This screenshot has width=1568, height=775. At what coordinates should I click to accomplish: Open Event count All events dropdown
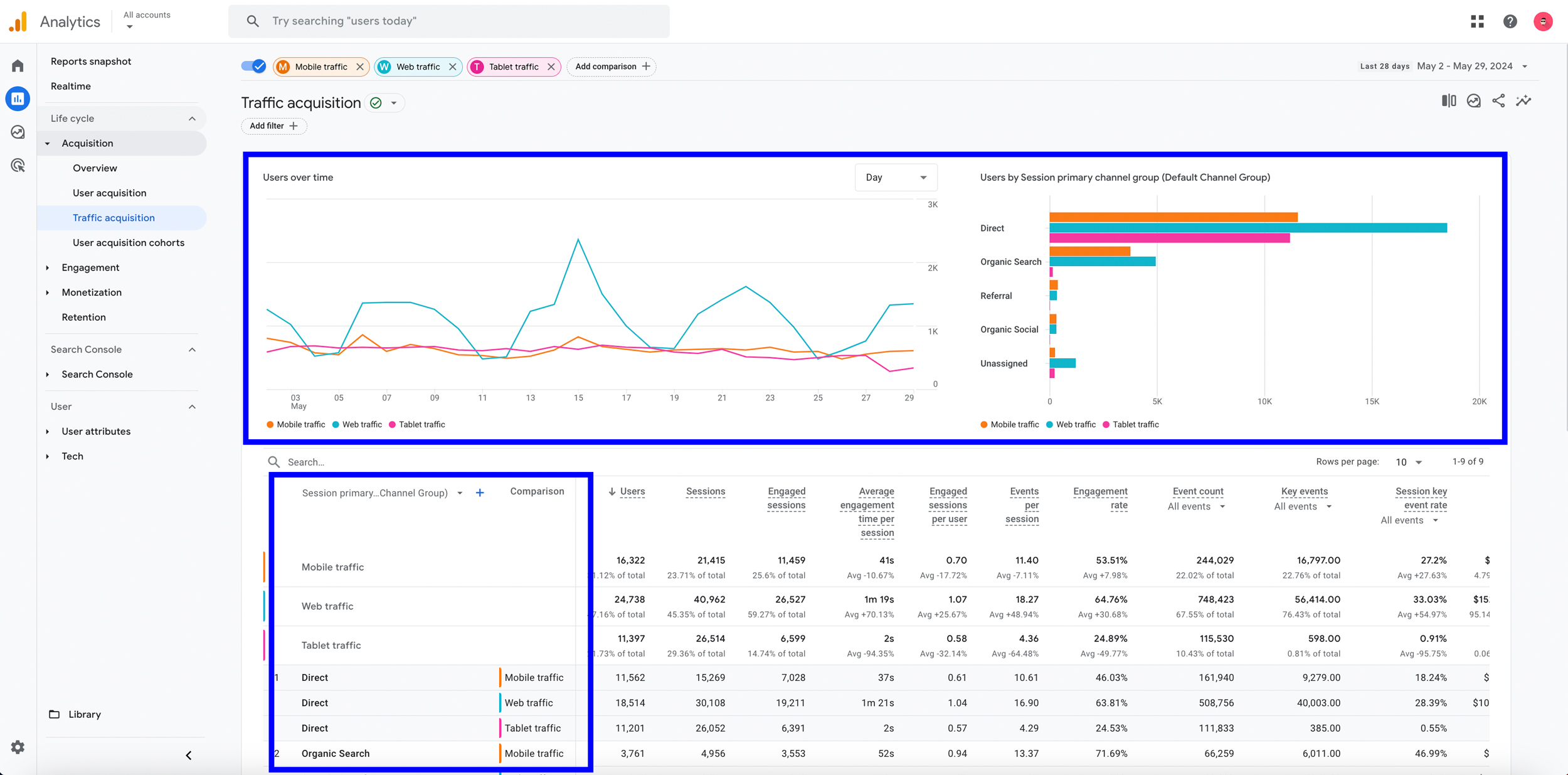click(1196, 507)
